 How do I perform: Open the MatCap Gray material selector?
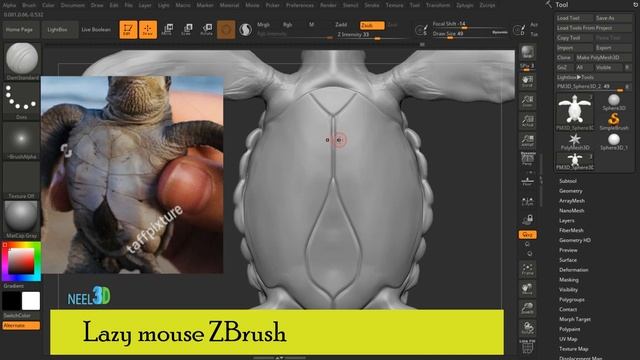click(x=22, y=220)
